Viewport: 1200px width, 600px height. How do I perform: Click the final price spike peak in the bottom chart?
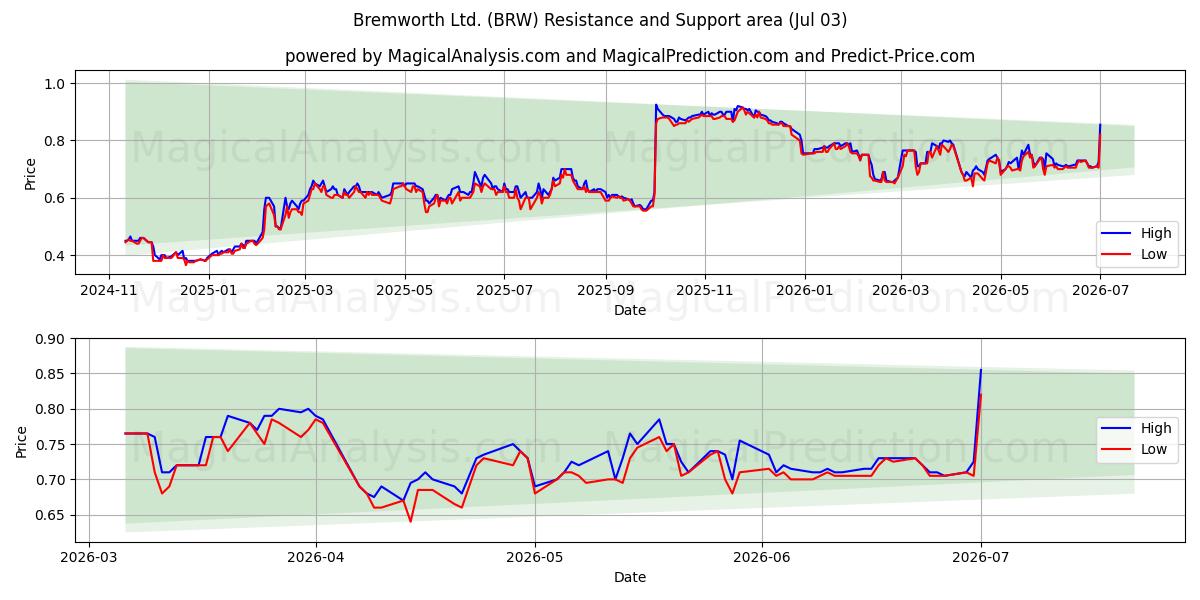[x=981, y=370]
